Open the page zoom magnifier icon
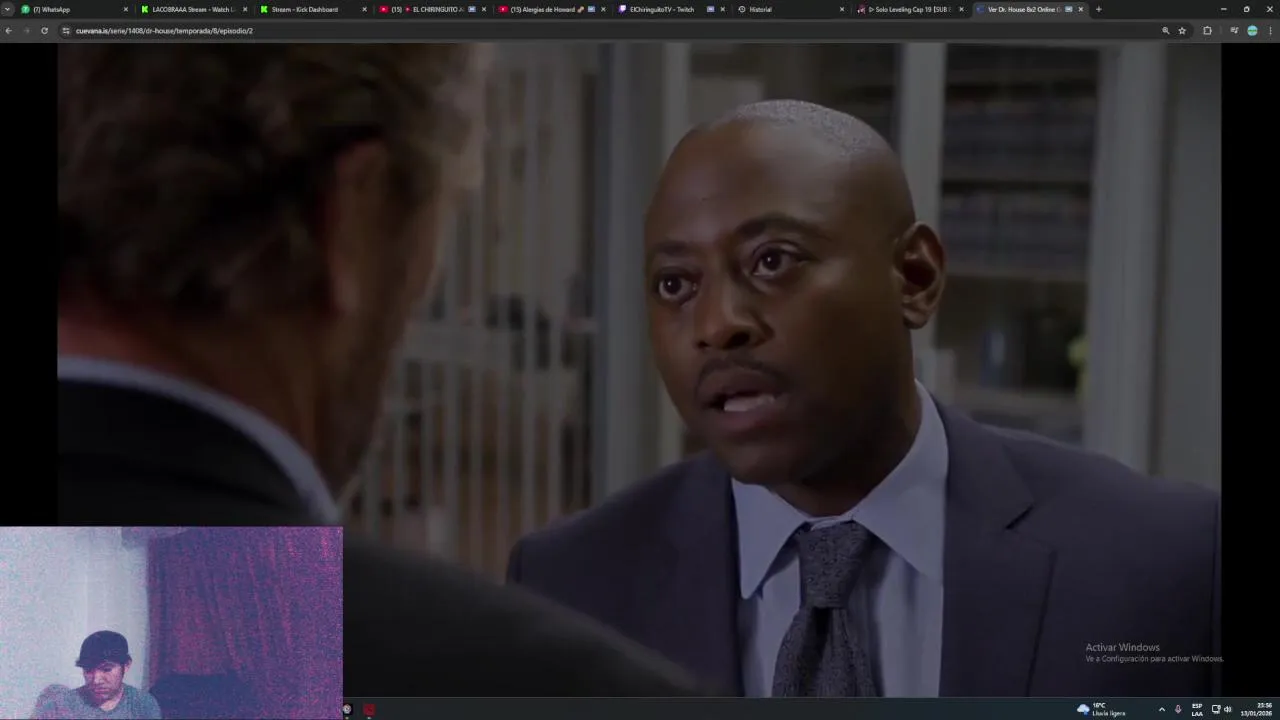 1165,31
